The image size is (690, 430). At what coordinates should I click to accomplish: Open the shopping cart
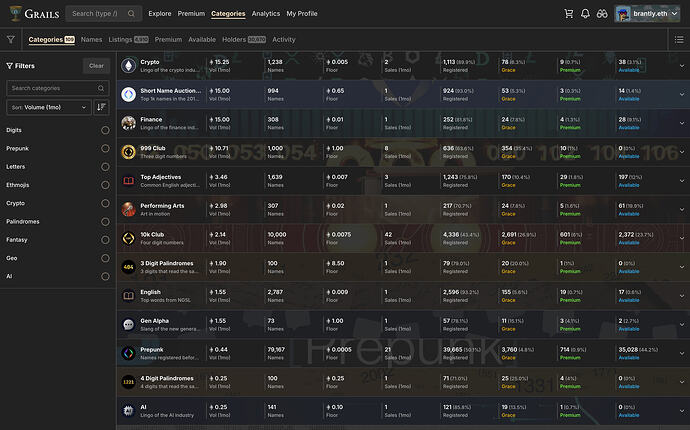(569, 14)
